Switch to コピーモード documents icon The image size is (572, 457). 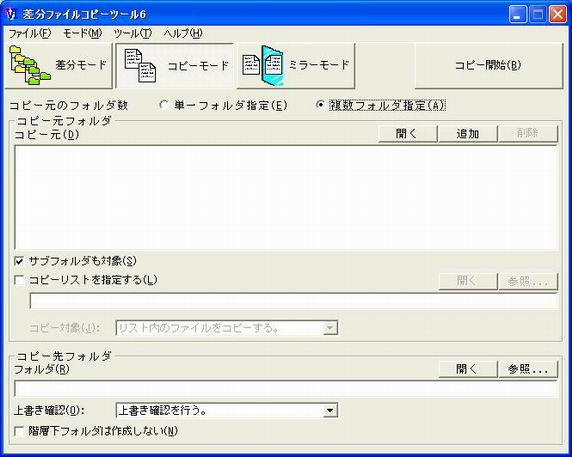[x=140, y=66]
